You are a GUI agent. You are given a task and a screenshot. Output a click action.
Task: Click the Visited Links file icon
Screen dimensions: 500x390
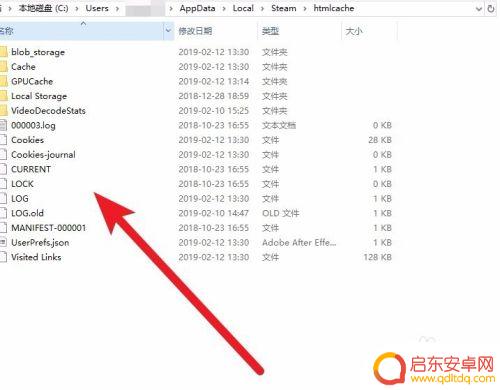click(x=3, y=257)
